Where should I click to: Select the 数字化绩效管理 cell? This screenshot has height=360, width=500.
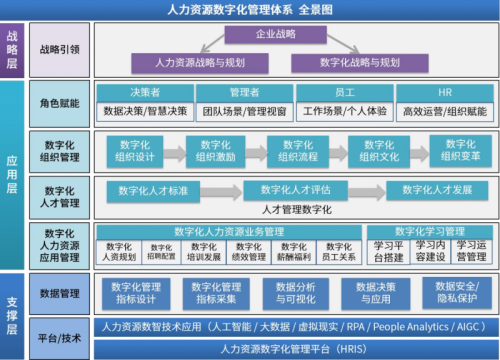click(249, 252)
